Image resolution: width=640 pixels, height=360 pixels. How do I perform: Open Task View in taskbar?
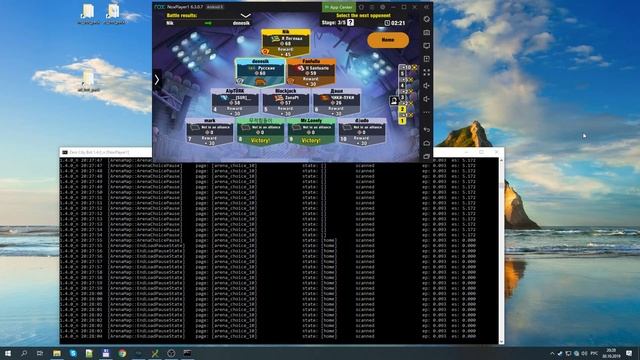click(40, 353)
